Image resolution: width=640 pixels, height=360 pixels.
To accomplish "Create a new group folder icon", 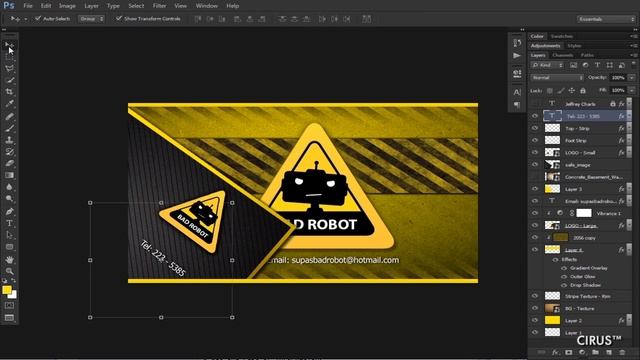I will click(596, 352).
